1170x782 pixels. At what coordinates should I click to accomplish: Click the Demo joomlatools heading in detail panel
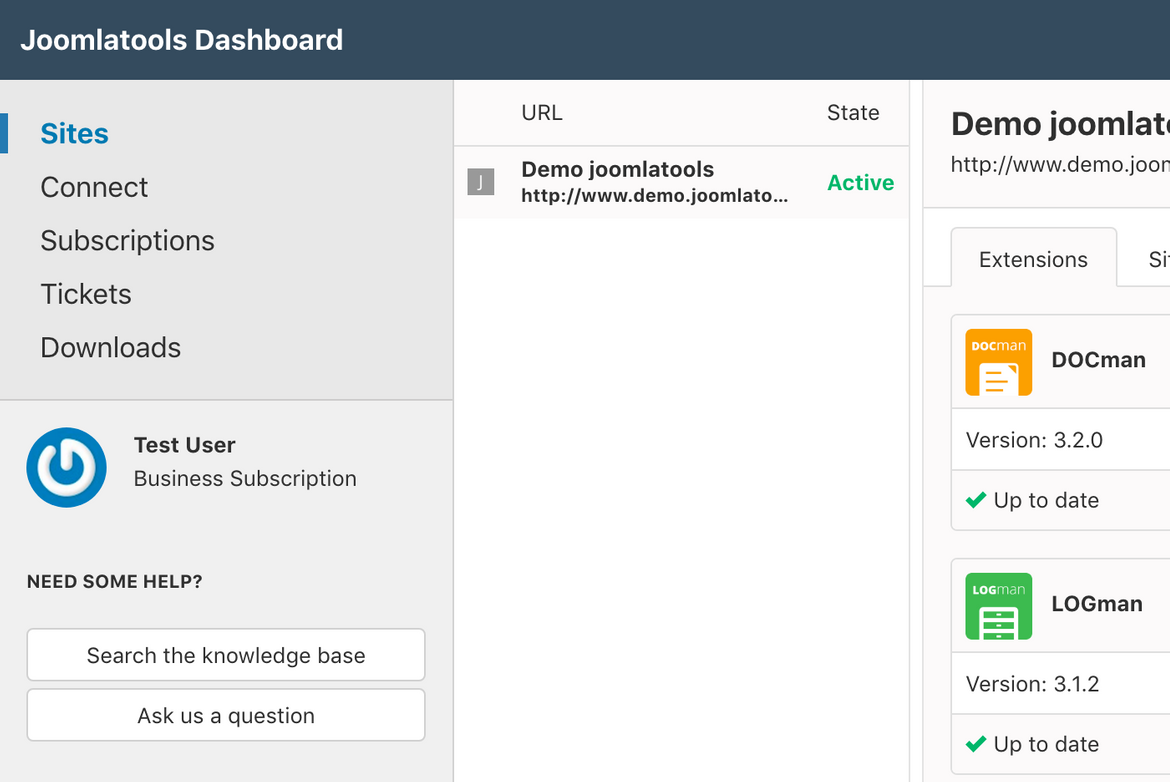[1060, 123]
